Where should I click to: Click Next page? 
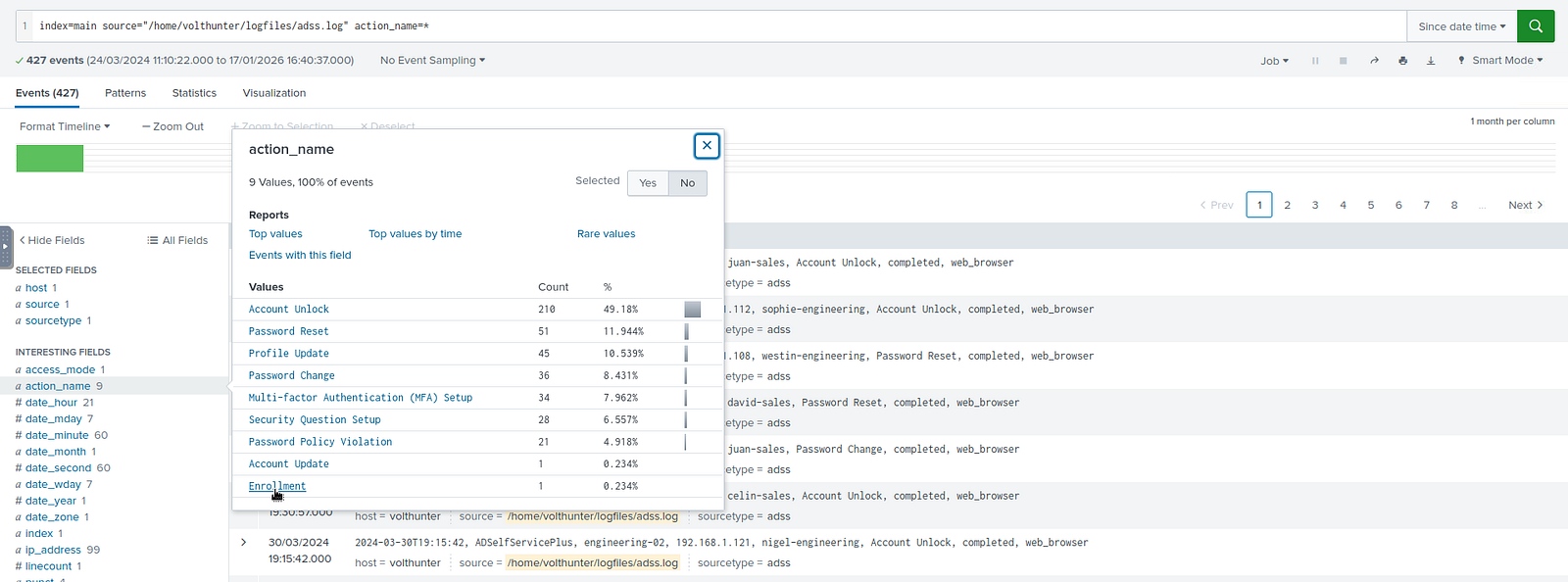pos(1526,205)
